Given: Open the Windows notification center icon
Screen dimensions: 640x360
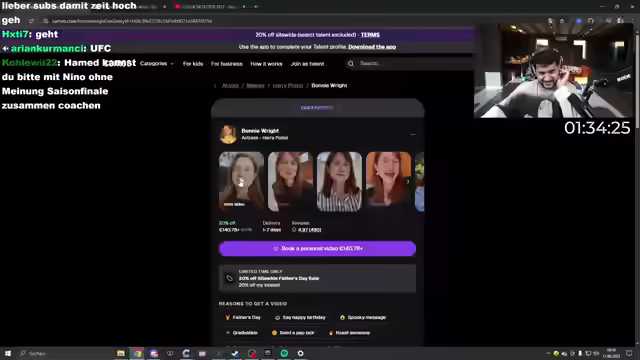Looking at the screenshot, I should tap(629, 353).
